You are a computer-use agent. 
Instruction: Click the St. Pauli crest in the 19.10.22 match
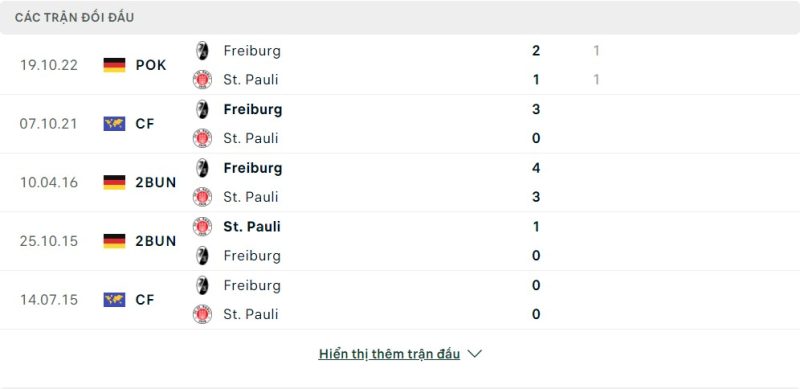point(203,80)
